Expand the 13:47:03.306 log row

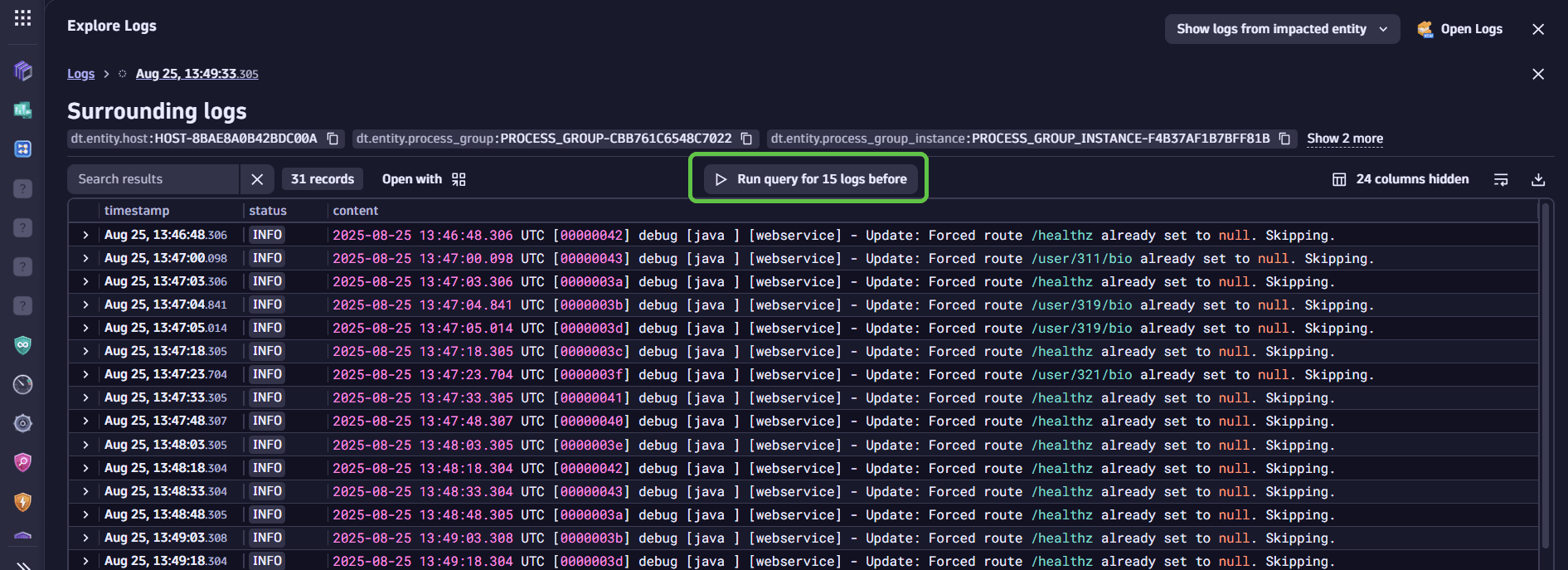coord(85,281)
